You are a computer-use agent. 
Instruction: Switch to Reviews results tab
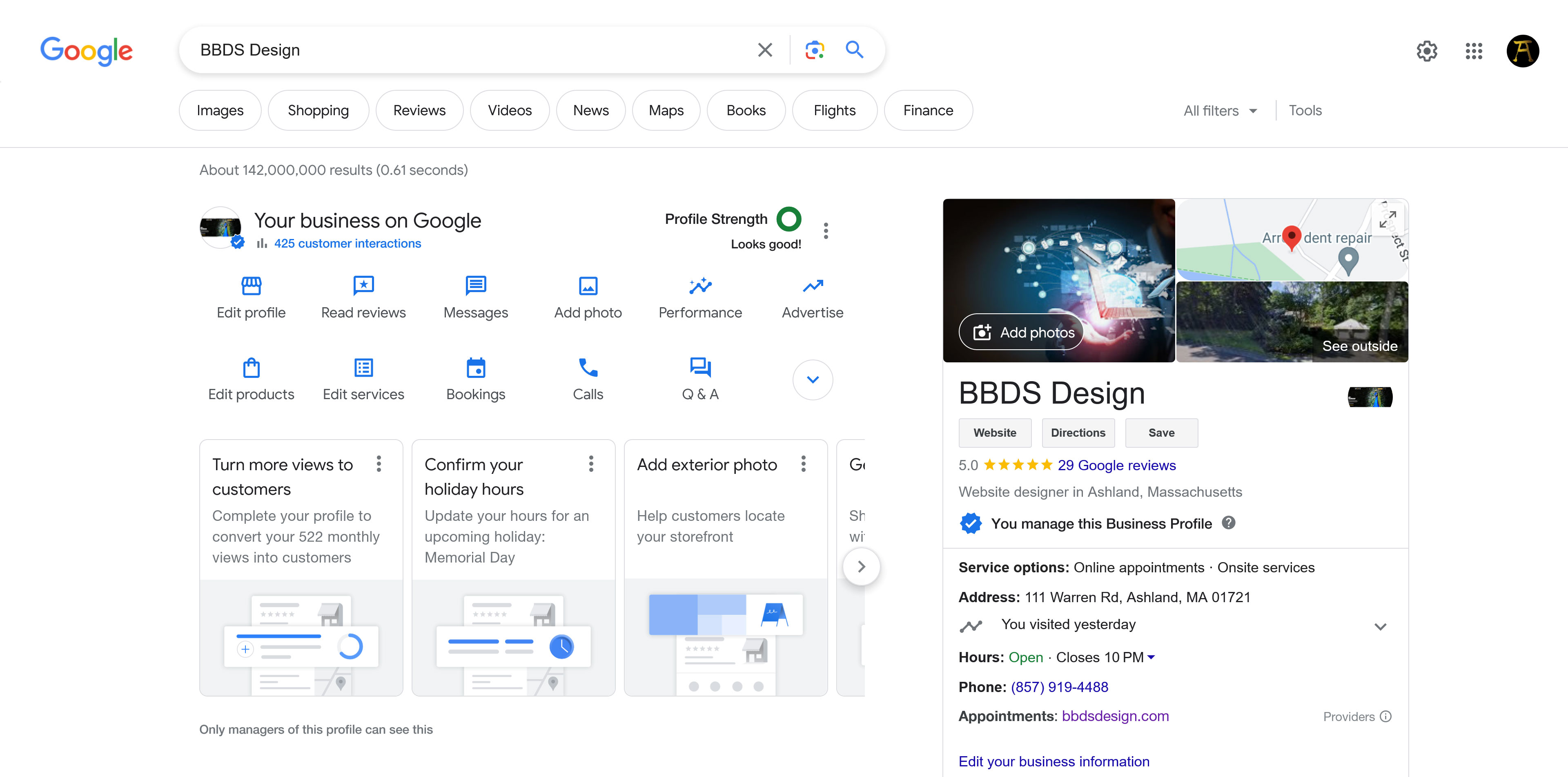coord(419,110)
